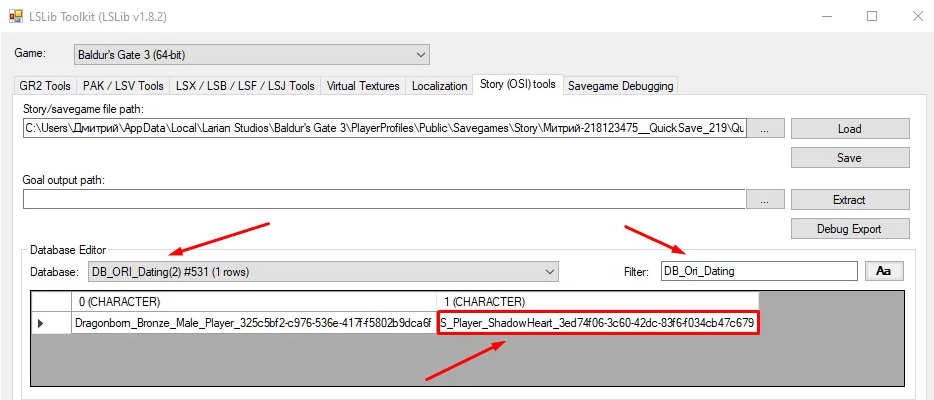Image resolution: width=934 pixels, height=400 pixels.
Task: Toggle the Aa case-sensitive filter button
Action: pyautogui.click(x=884, y=271)
